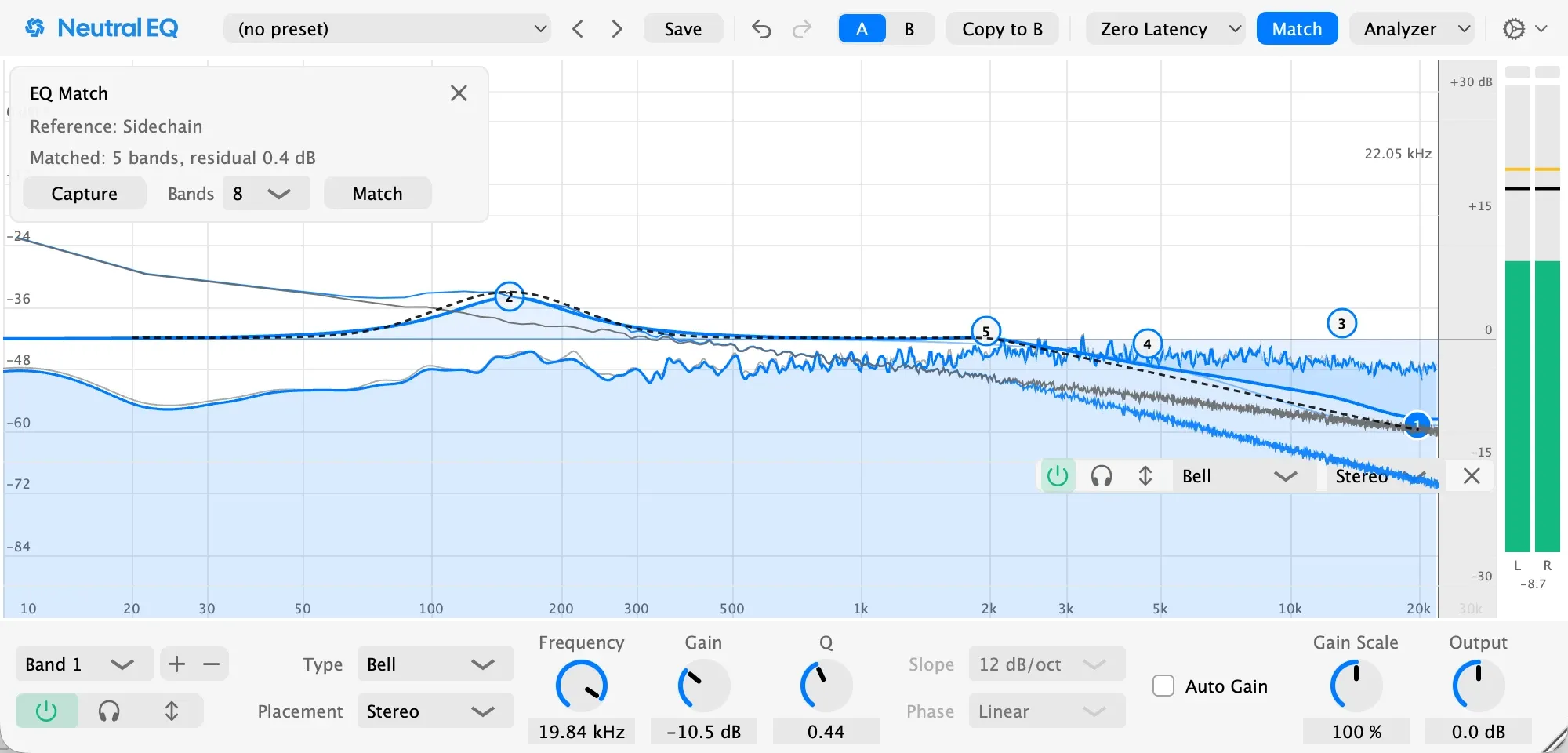The height and width of the screenshot is (753, 1568).
Task: Open the Placement Stereo dropdown
Action: 435,711
